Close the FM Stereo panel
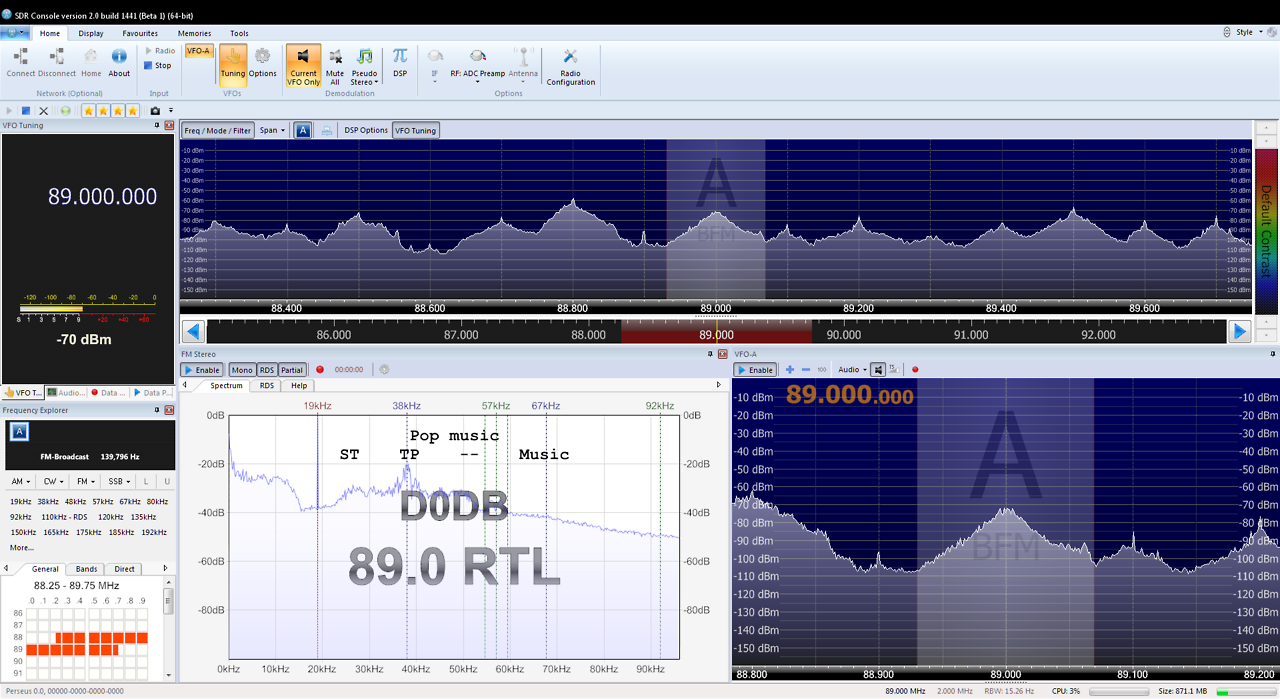The image size is (1280, 699). coord(722,354)
